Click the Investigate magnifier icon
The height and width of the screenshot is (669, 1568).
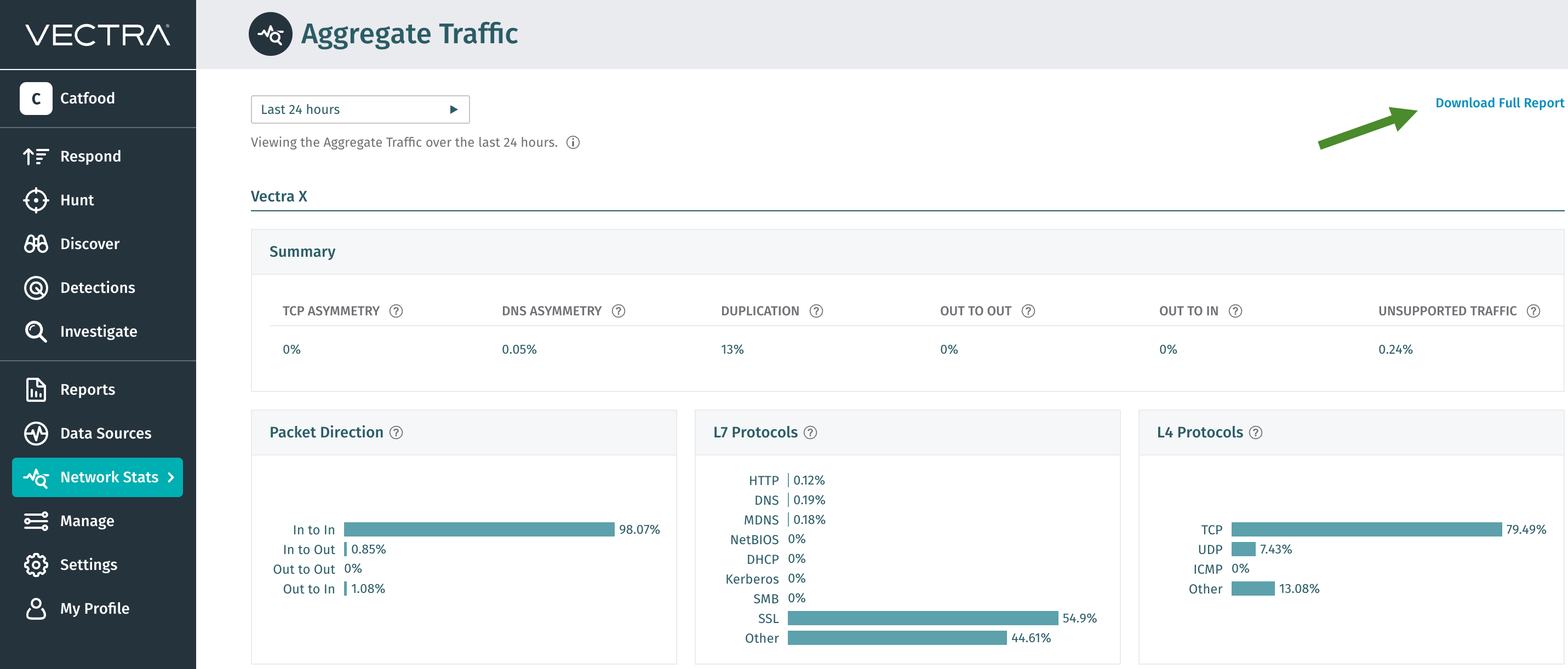pos(35,331)
